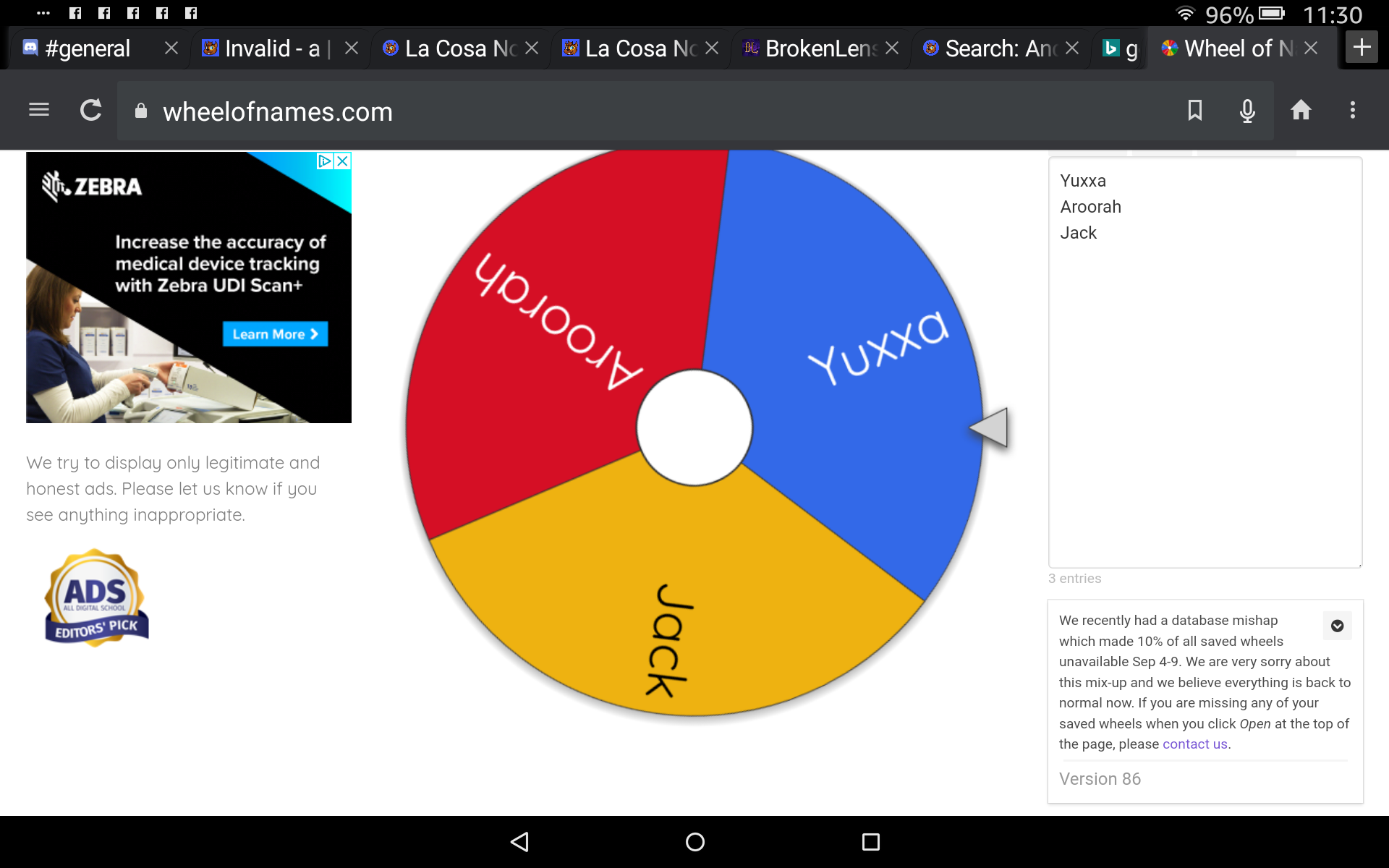Tap the battery status icon

click(1272, 14)
